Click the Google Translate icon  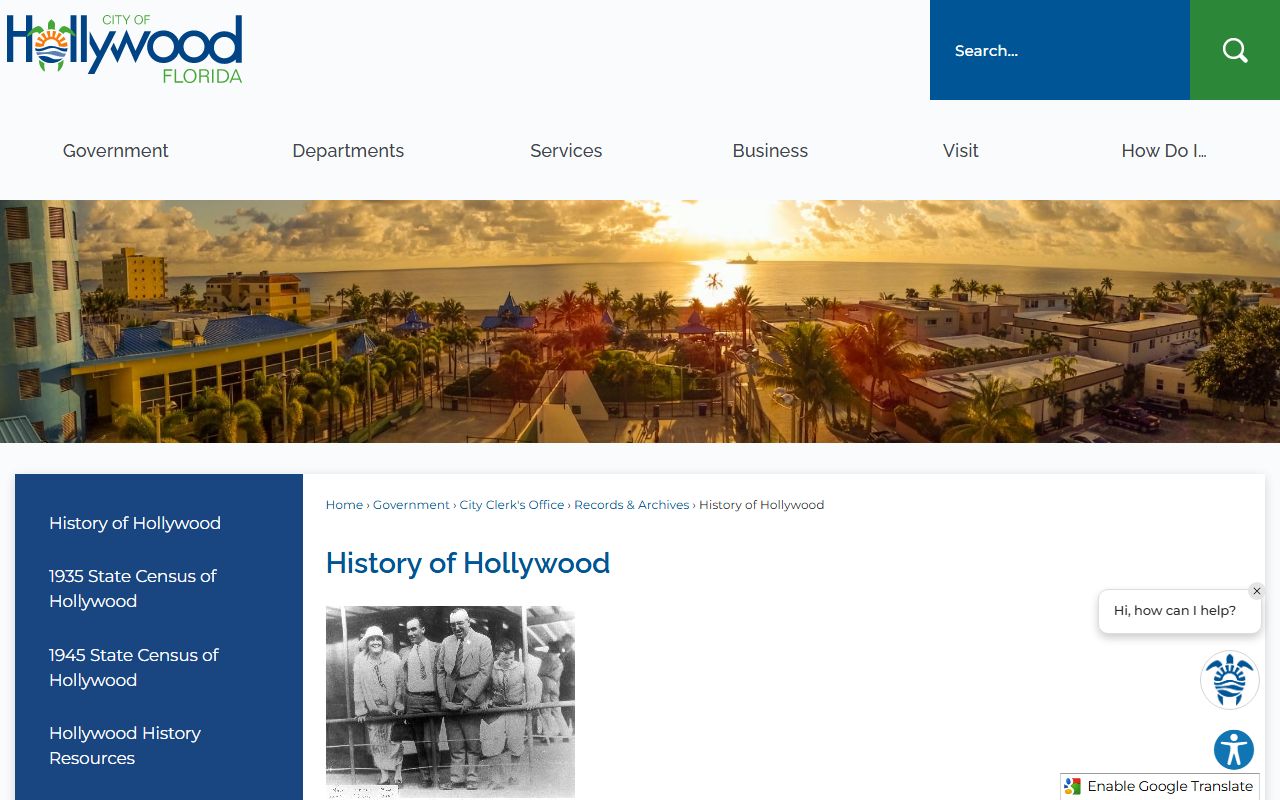click(x=1073, y=786)
